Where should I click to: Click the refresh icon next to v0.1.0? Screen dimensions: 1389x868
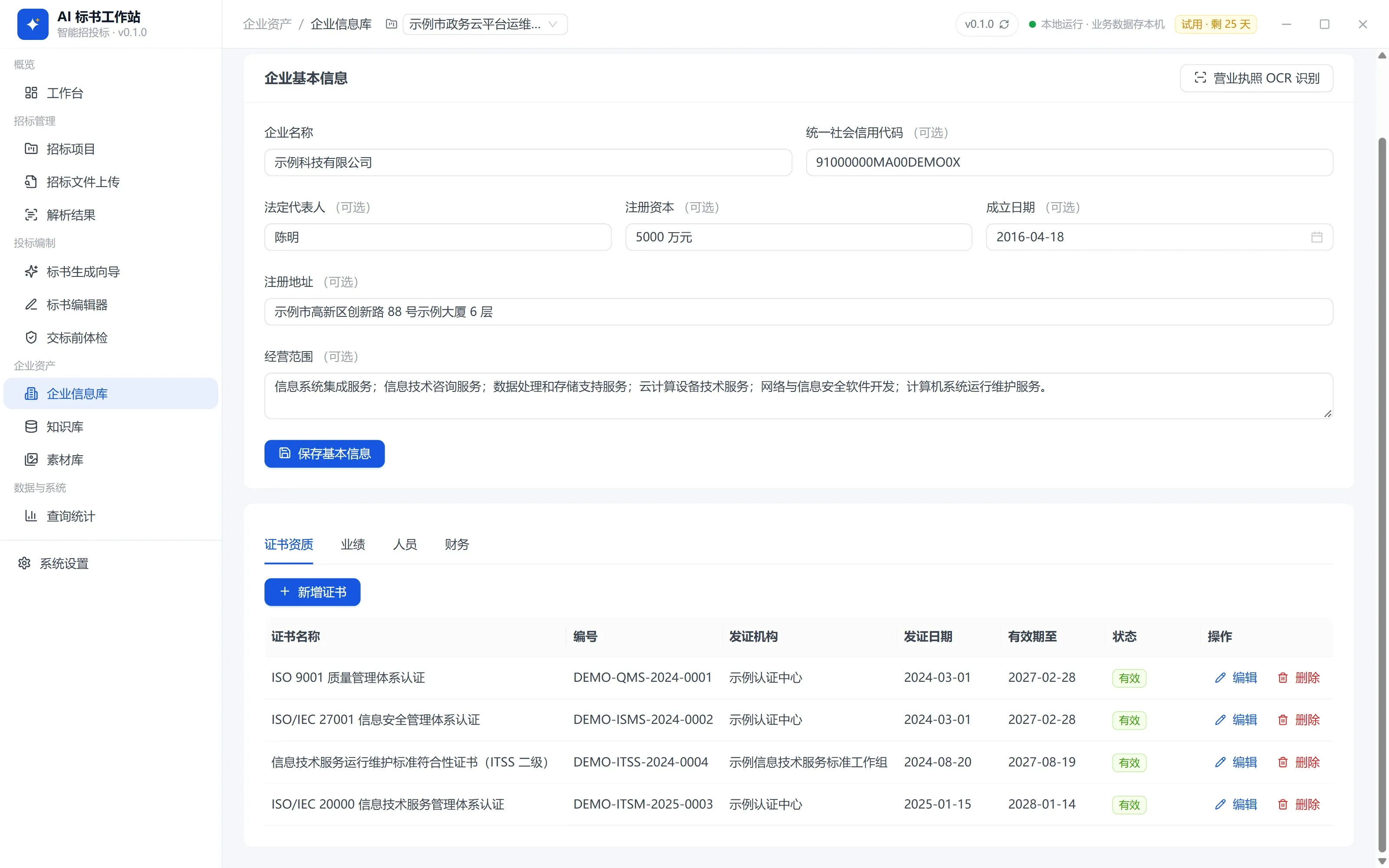click(1004, 24)
